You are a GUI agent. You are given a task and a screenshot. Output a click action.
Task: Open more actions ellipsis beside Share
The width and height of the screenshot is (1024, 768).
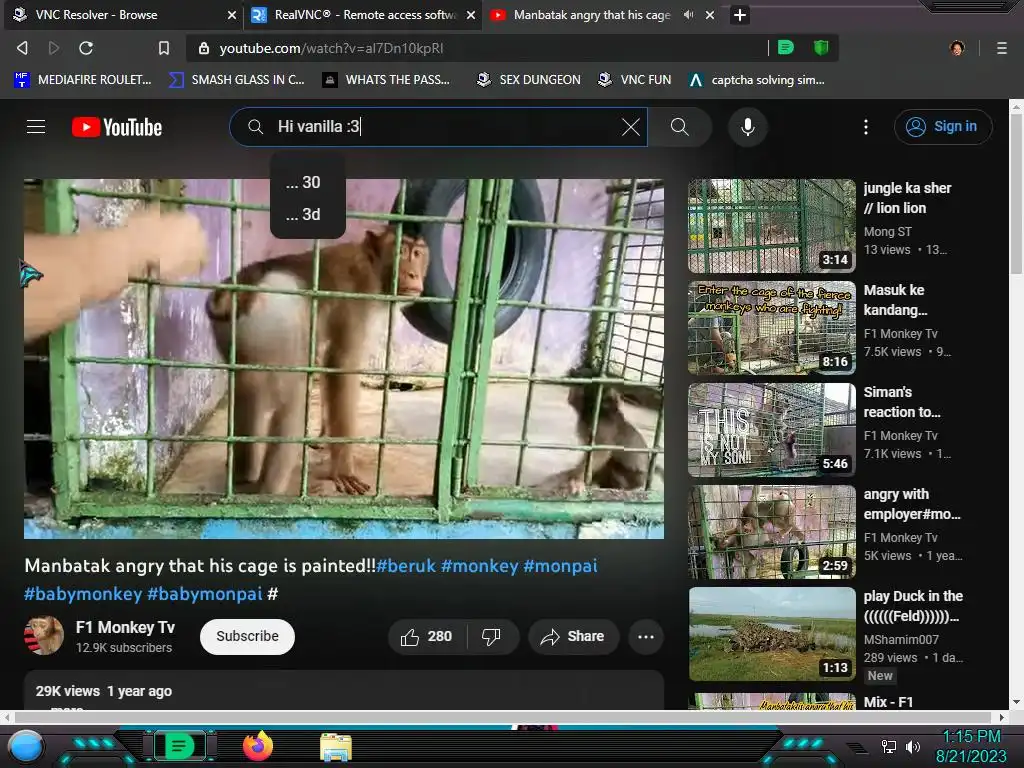click(646, 637)
